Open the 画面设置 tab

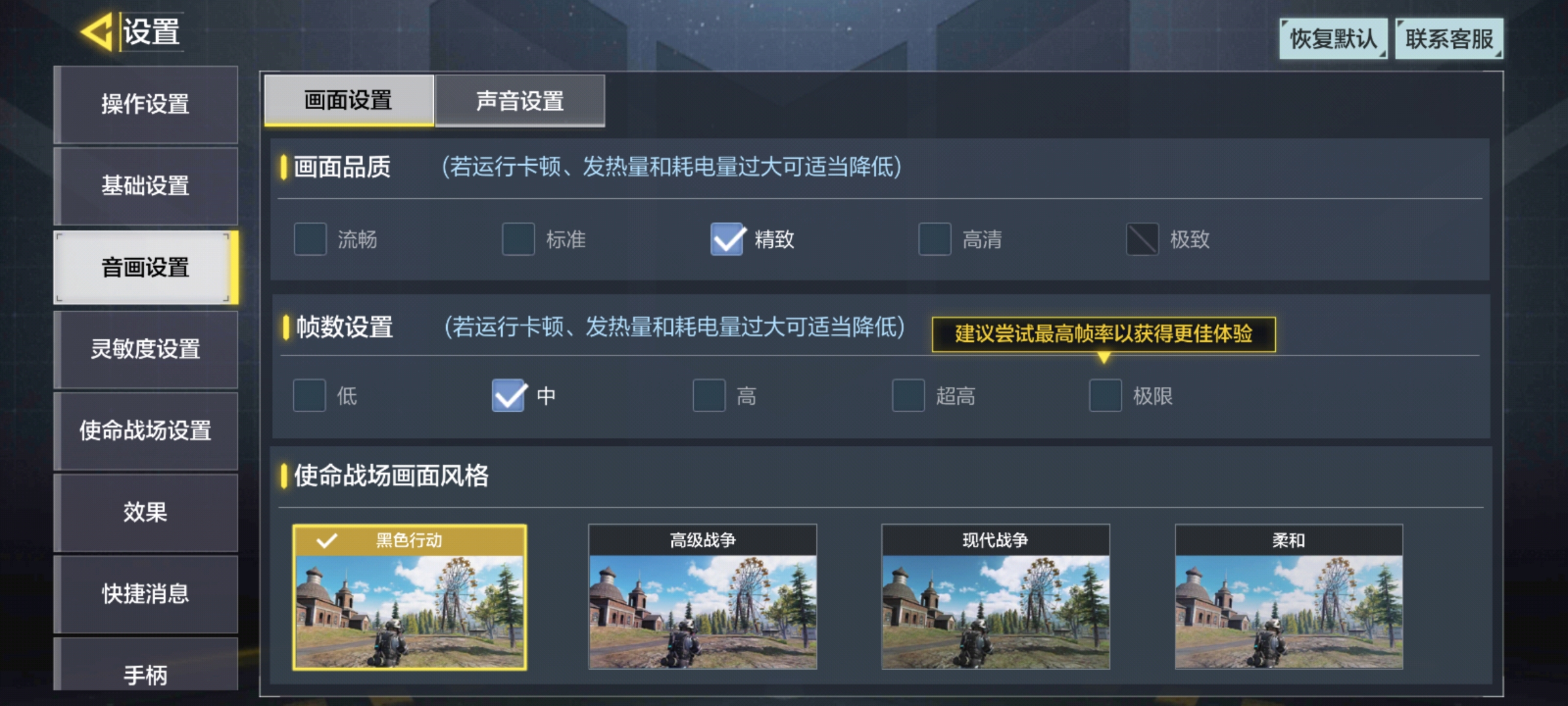[349, 101]
